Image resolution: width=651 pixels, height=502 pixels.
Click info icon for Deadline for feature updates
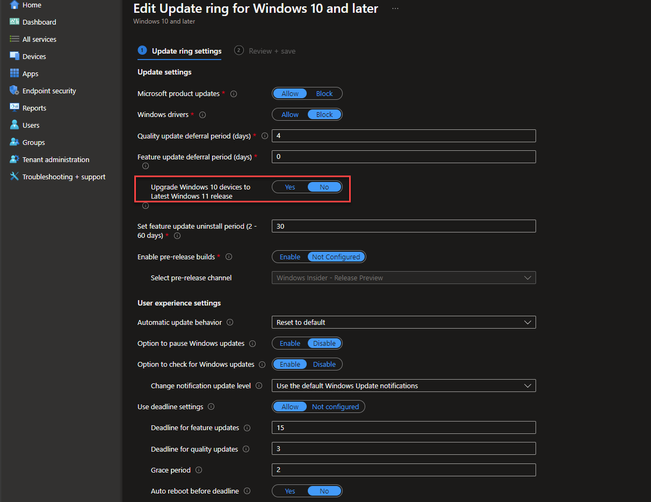(x=247, y=428)
